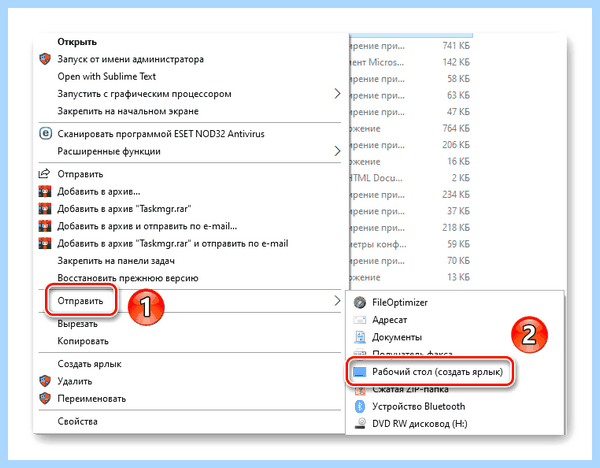This screenshot has height=468, width=600.
Task: Click the documents icon beside Документы
Action: click(360, 337)
